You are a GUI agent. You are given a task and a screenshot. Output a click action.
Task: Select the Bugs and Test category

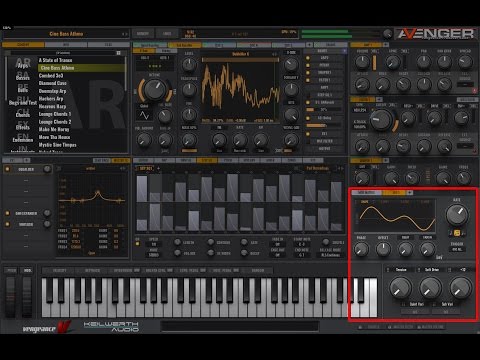pyautogui.click(x=23, y=101)
